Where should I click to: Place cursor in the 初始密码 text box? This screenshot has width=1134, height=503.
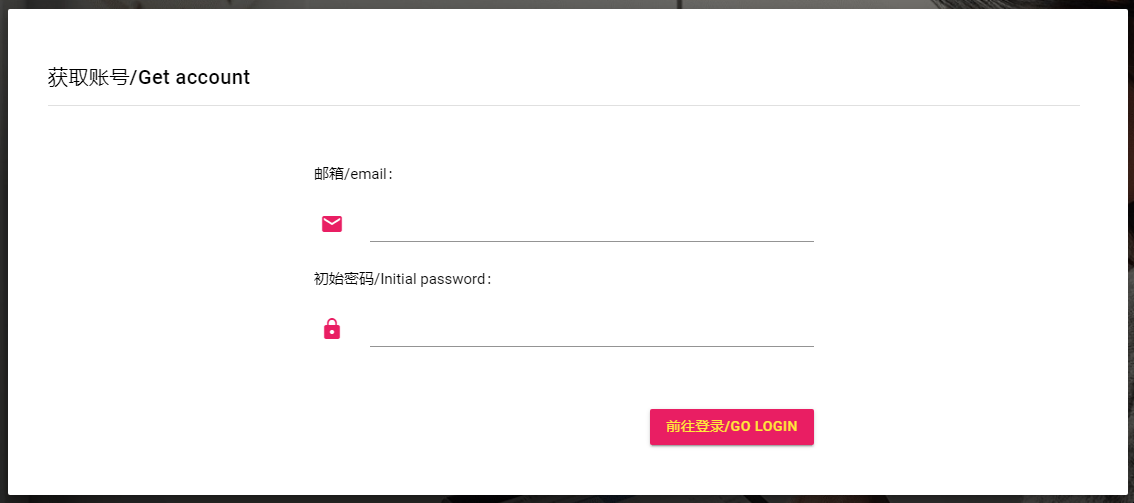(x=591, y=330)
